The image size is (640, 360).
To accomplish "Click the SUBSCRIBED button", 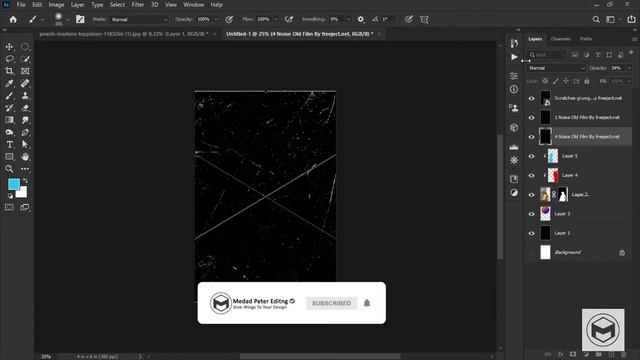I will coord(331,303).
